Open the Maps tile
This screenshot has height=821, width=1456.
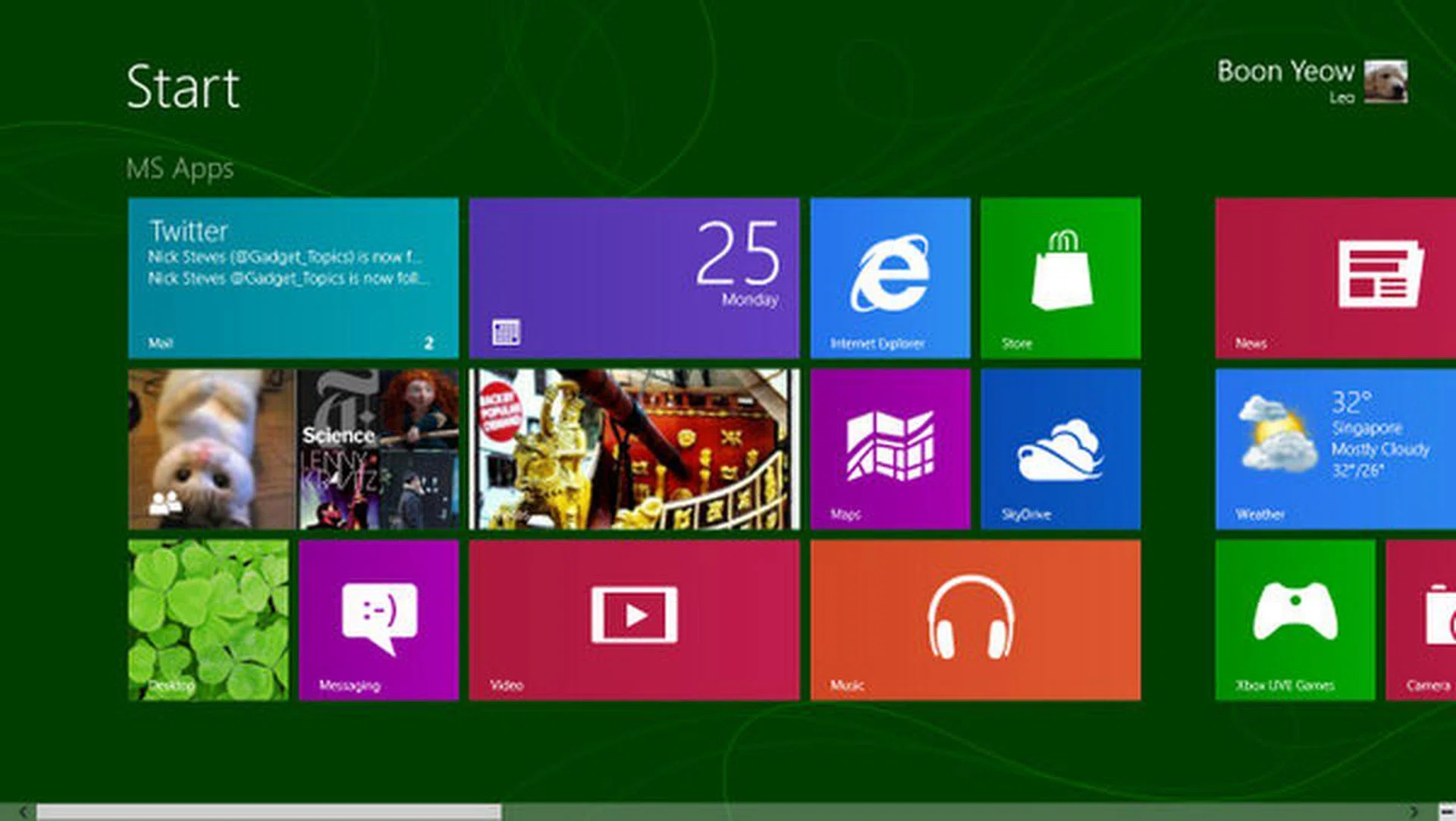coord(890,448)
